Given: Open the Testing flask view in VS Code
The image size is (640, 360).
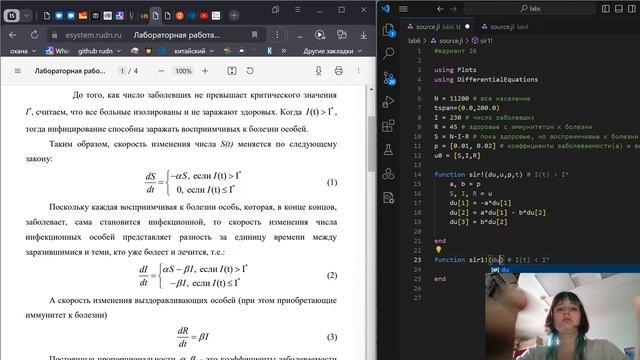Looking at the screenshot, I should pyautogui.click(x=389, y=150).
